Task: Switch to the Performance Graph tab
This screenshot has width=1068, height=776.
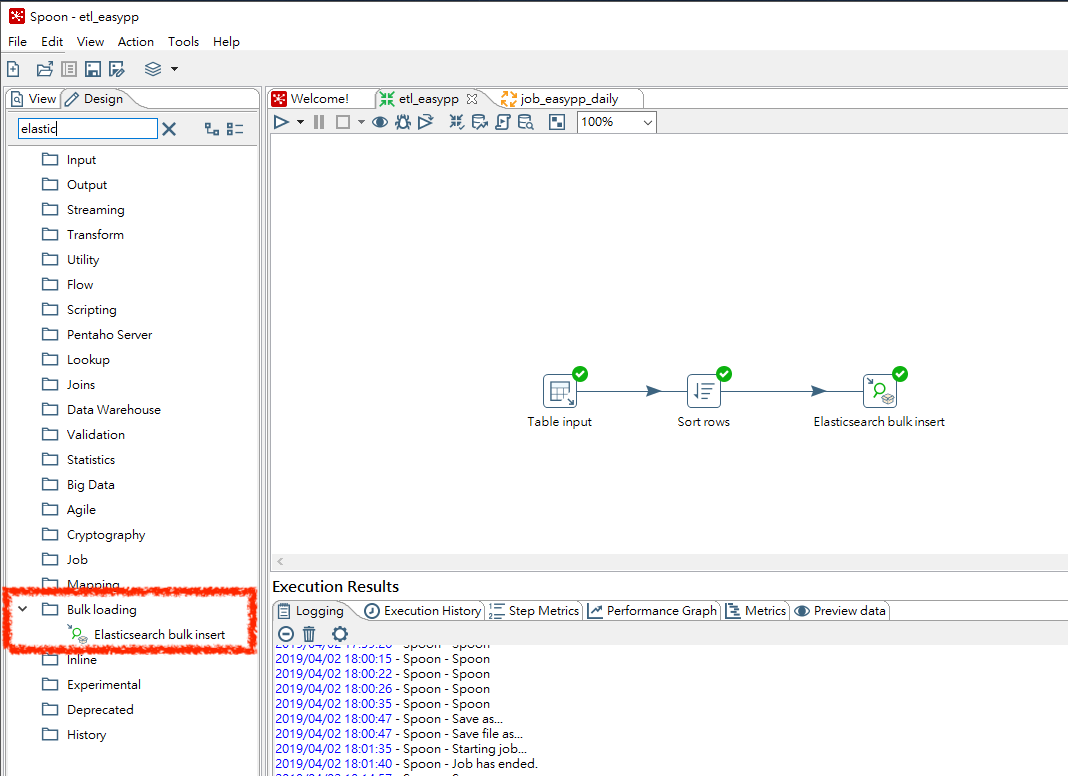Action: click(653, 611)
